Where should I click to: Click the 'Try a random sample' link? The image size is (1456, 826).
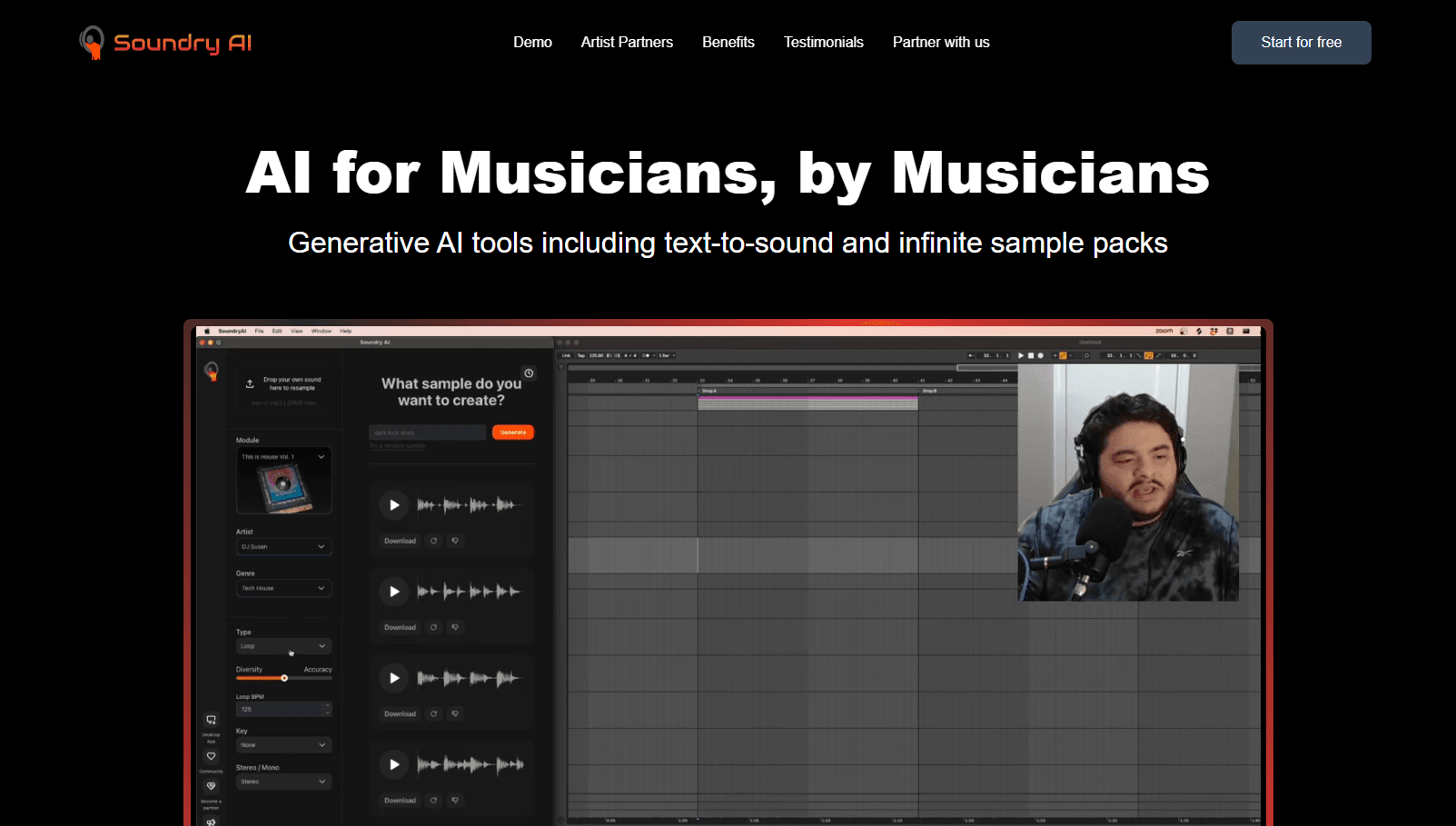tap(397, 446)
